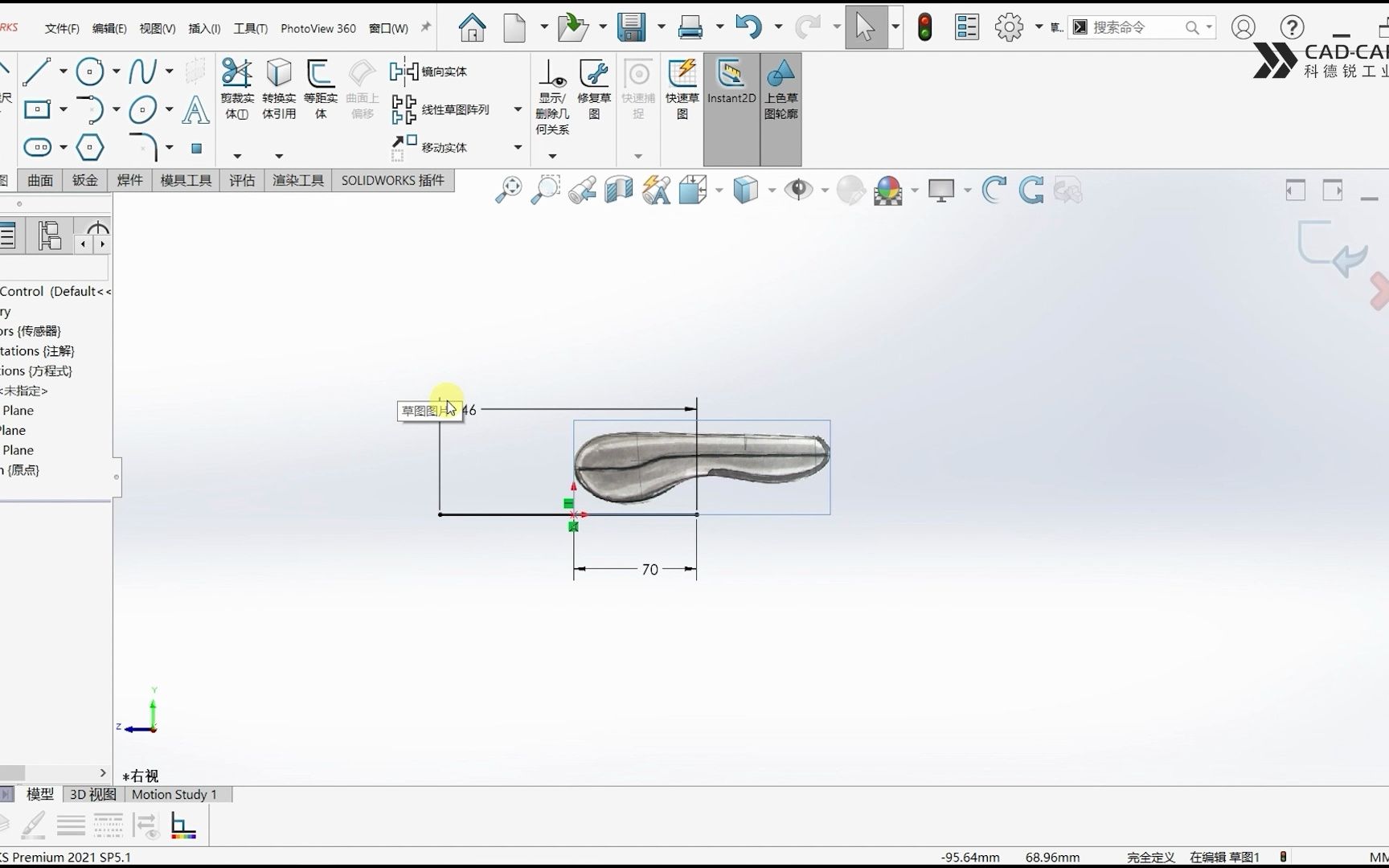Image resolution: width=1389 pixels, height=868 pixels.
Task: Click the Print icon
Action: (x=690, y=27)
